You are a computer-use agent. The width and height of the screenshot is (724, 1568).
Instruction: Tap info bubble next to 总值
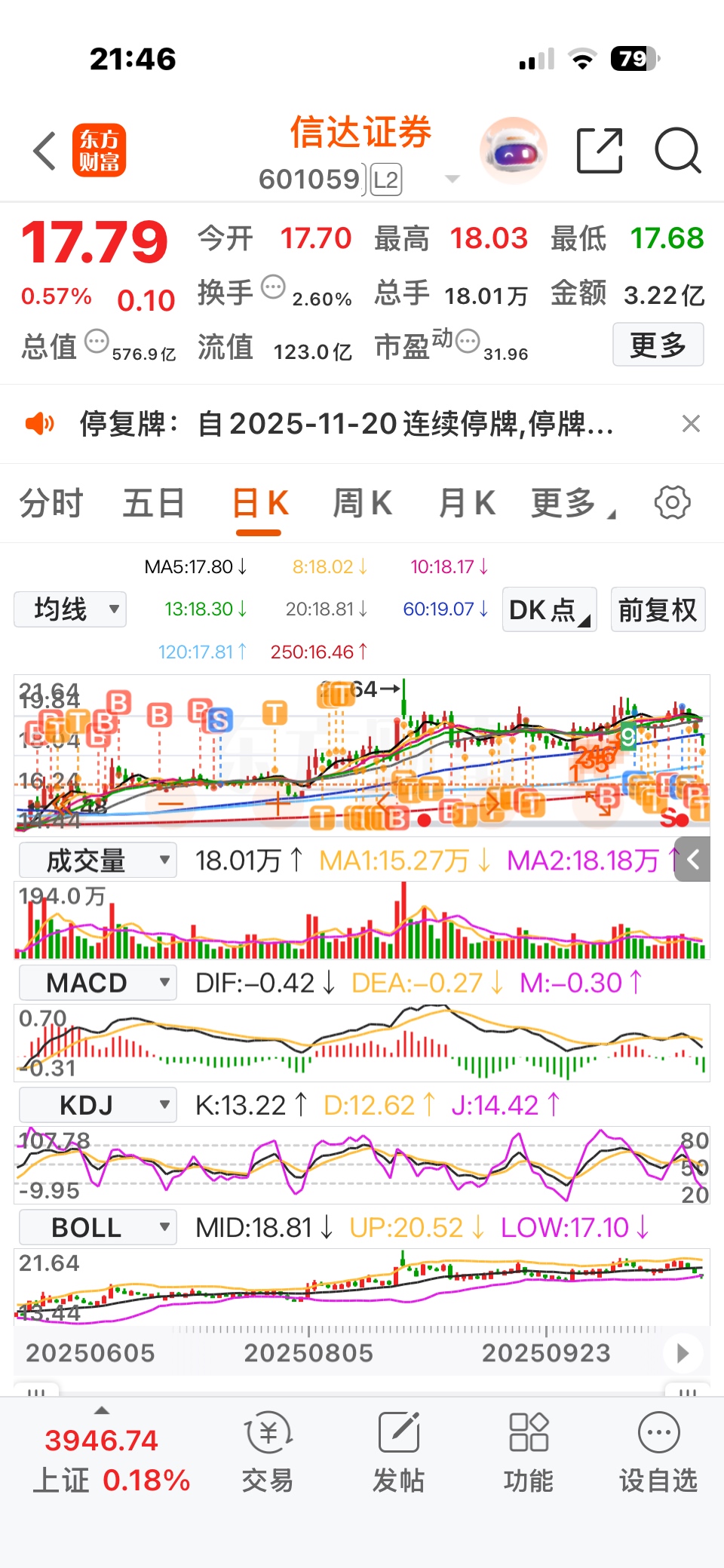(97, 342)
